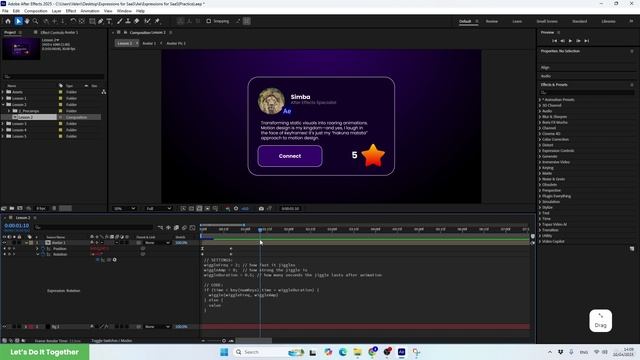Expand the Assets folder in Project panel

point(3,92)
